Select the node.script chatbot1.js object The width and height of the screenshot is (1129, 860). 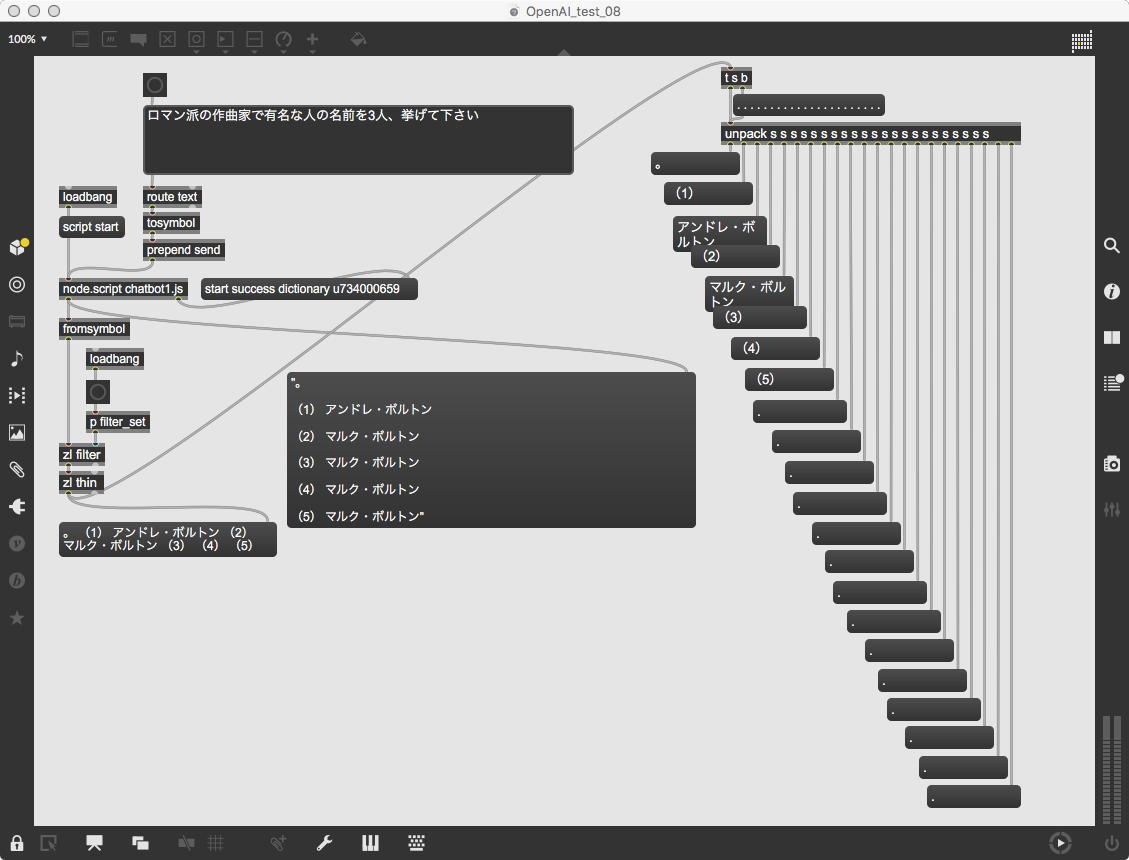click(x=123, y=289)
